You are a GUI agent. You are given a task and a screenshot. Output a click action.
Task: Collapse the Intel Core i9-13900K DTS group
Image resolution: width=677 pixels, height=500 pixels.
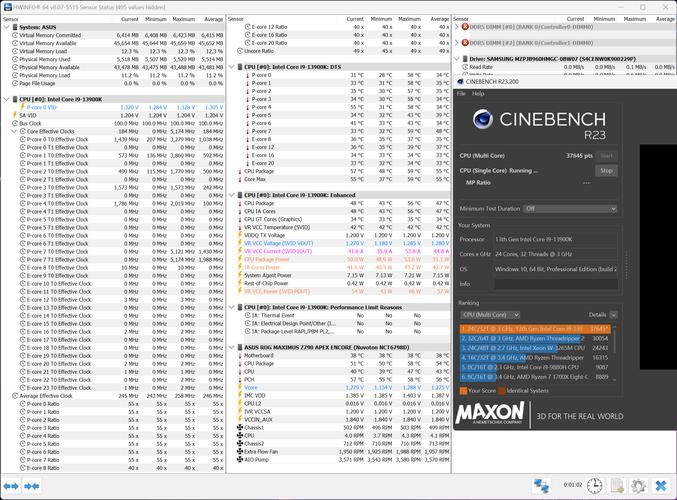click(x=231, y=67)
